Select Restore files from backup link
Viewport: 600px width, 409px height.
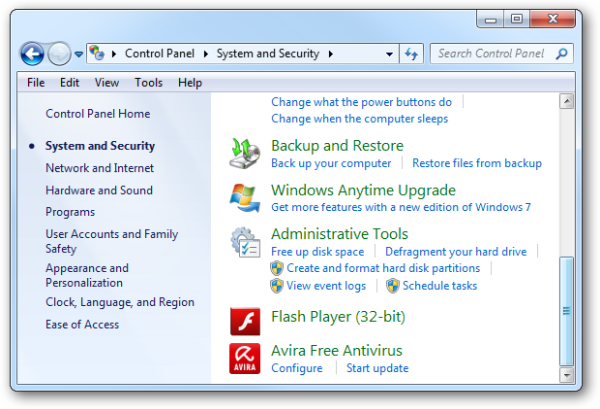tap(476, 163)
